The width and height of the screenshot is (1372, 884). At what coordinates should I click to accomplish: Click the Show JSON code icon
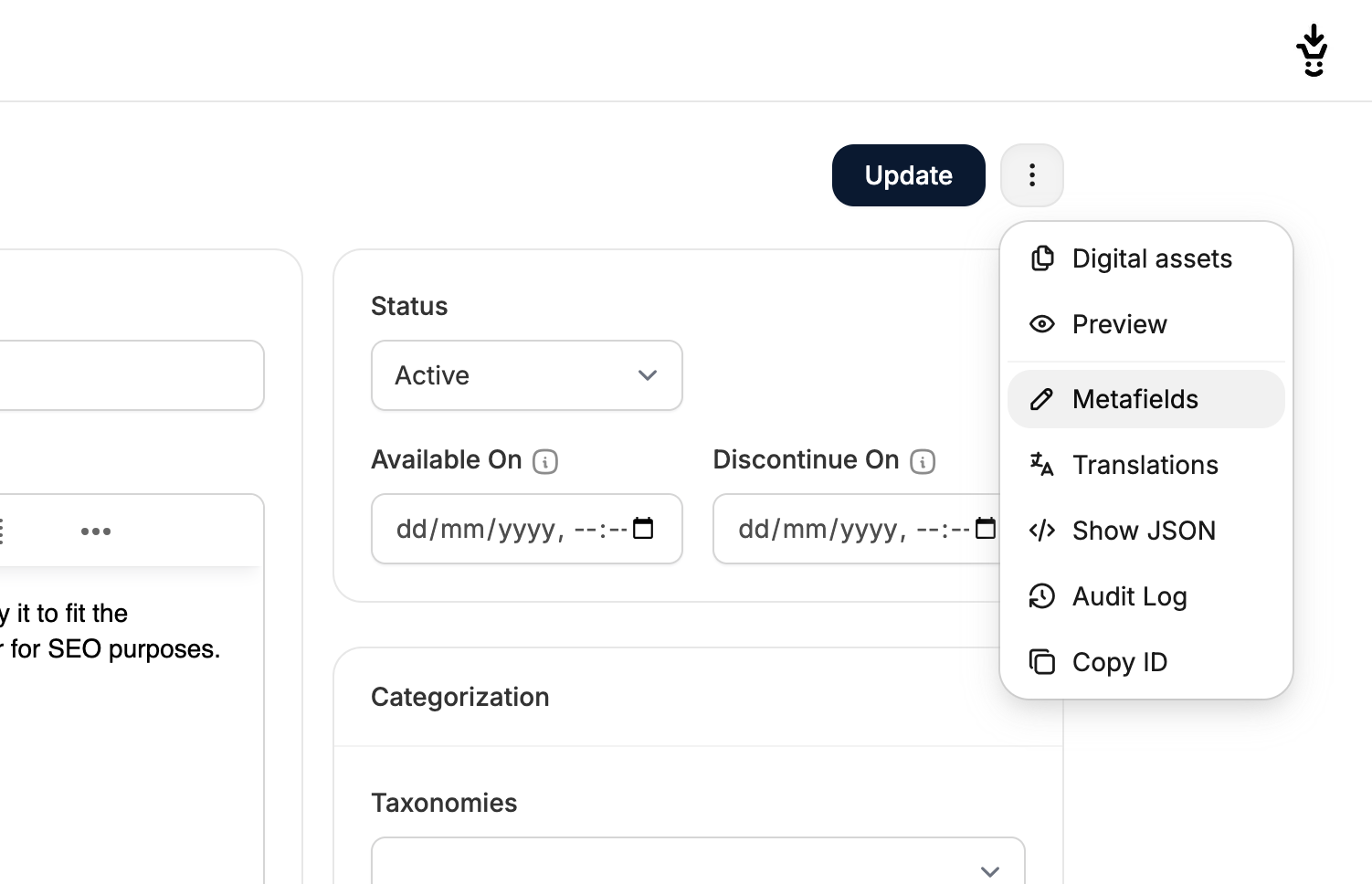1042,531
